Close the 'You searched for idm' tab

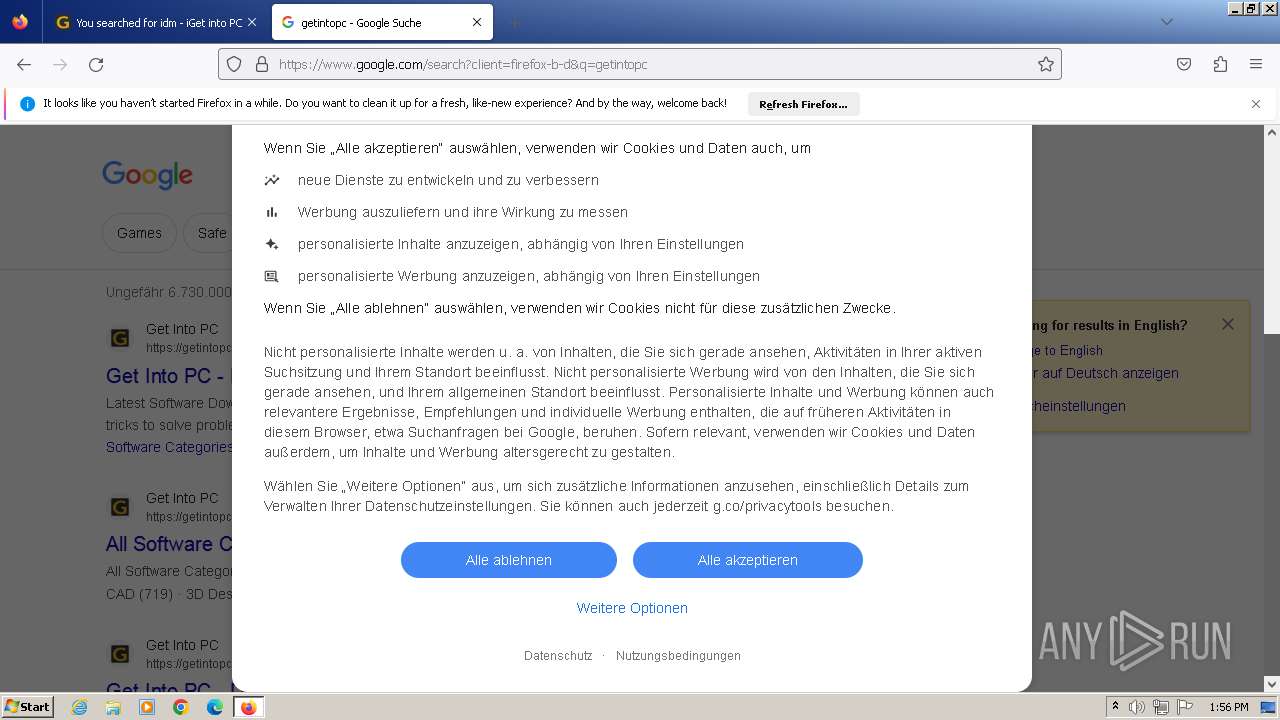pos(251,22)
